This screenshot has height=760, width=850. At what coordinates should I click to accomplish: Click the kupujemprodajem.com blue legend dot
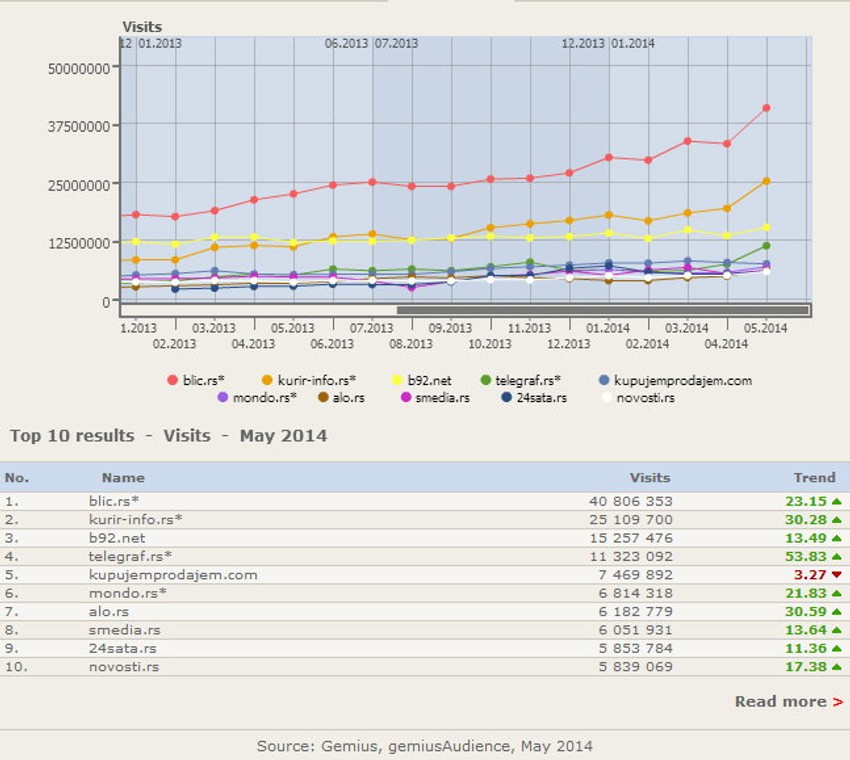pyautogui.click(x=603, y=380)
